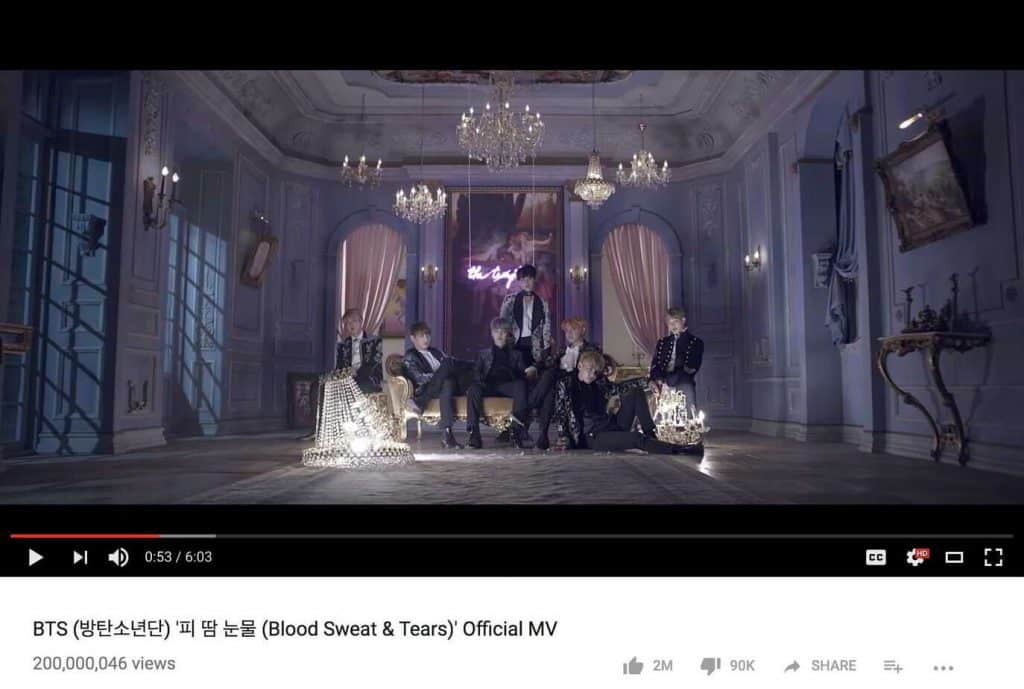Skip to the next video
This screenshot has width=1024, height=689.
click(x=80, y=557)
